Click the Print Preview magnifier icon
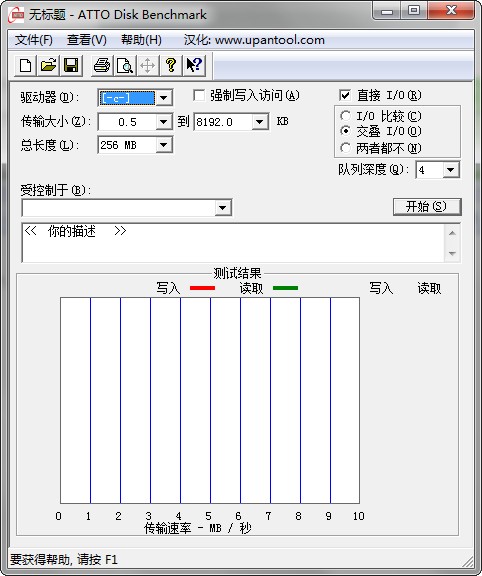The width and height of the screenshot is (482, 576). pos(125,65)
